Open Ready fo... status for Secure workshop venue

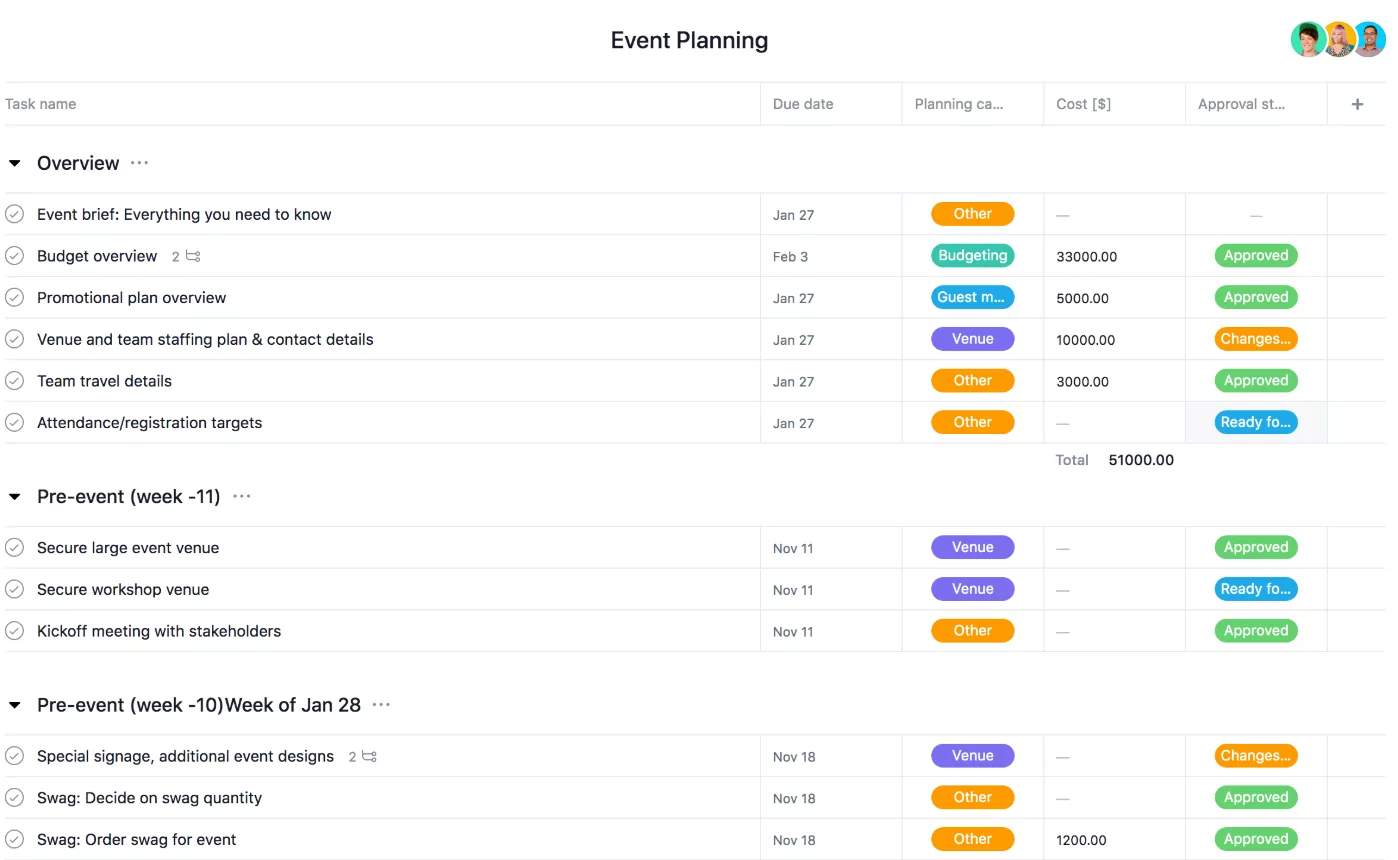(x=1256, y=589)
